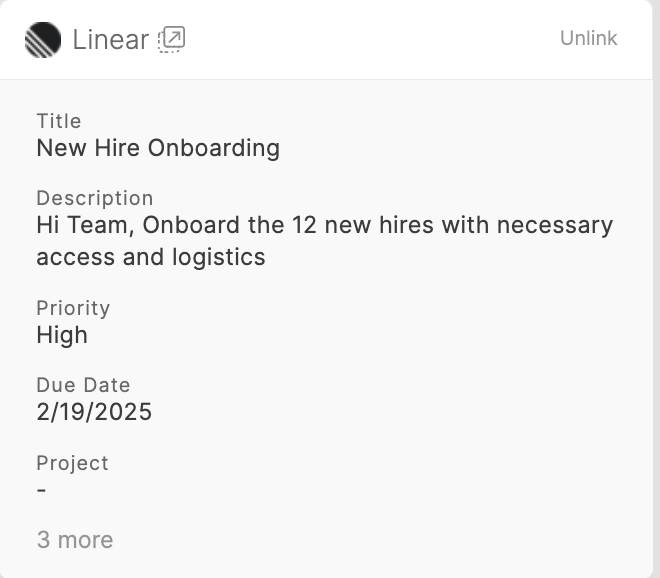Select the empty Project dash value
660x578 pixels.
(x=41, y=490)
